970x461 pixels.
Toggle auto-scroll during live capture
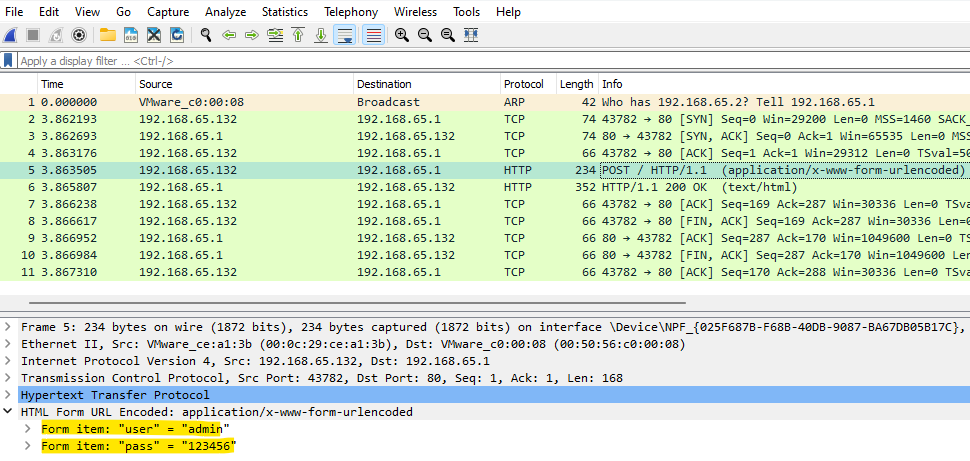tap(345, 35)
